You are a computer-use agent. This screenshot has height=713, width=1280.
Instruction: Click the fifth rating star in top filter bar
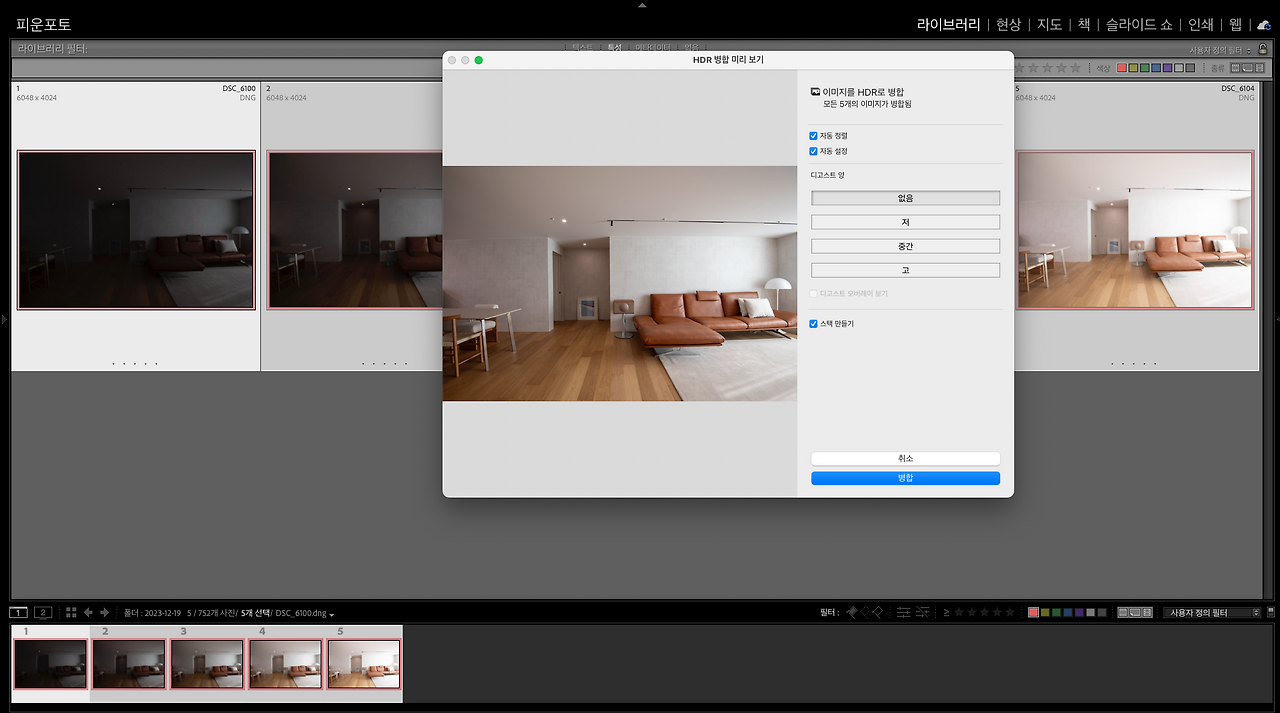[x=1075, y=68]
